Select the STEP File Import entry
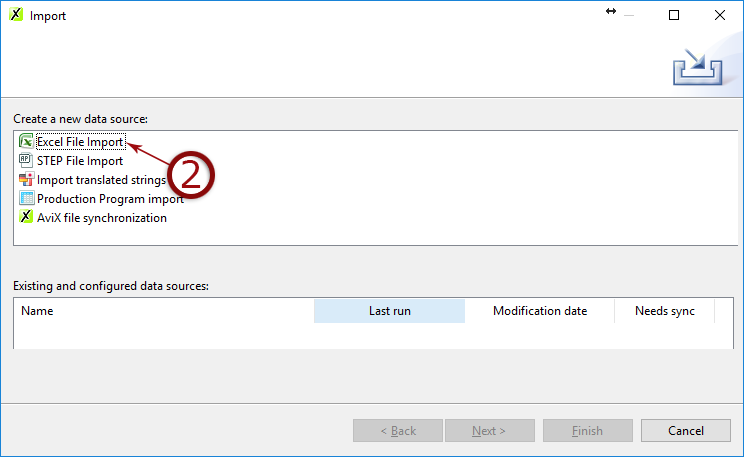This screenshot has width=744, height=457. click(x=80, y=161)
